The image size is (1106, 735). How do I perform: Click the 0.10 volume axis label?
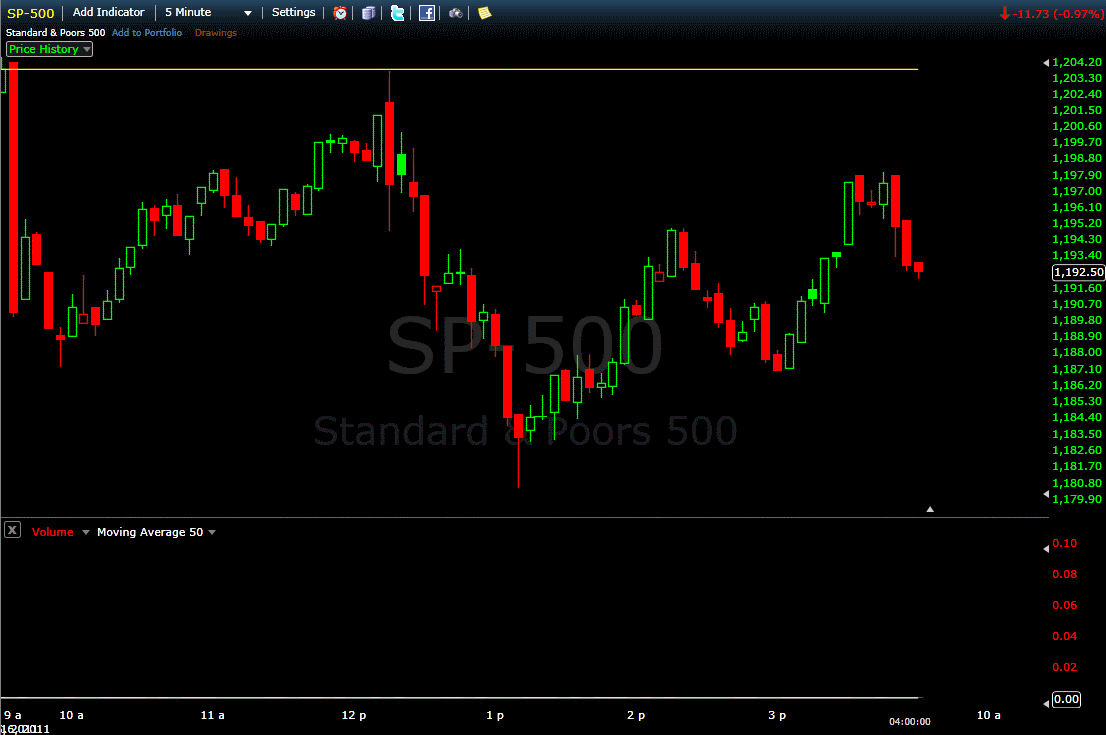point(1064,543)
